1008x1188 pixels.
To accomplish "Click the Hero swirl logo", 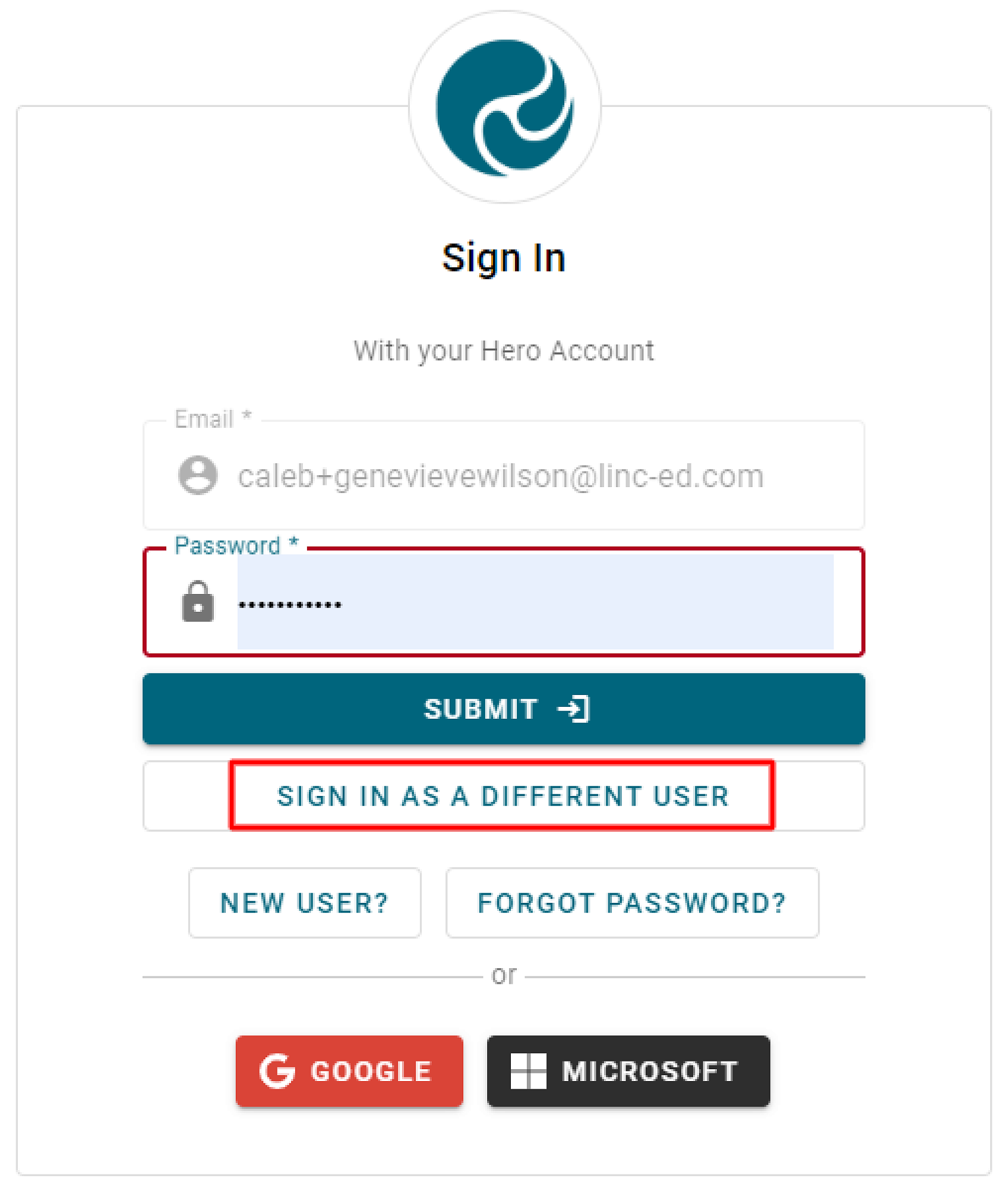I will [504, 108].
